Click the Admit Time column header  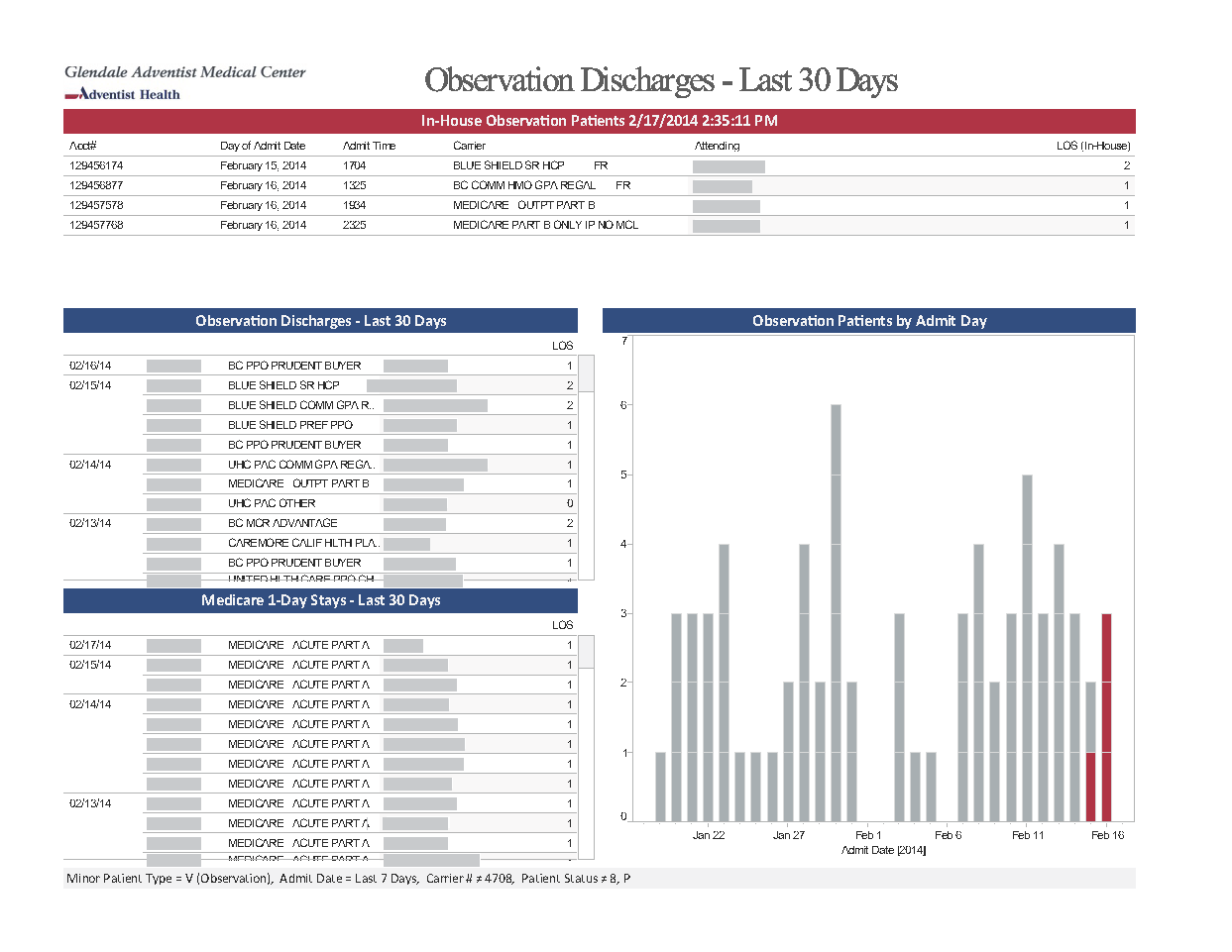pos(369,146)
